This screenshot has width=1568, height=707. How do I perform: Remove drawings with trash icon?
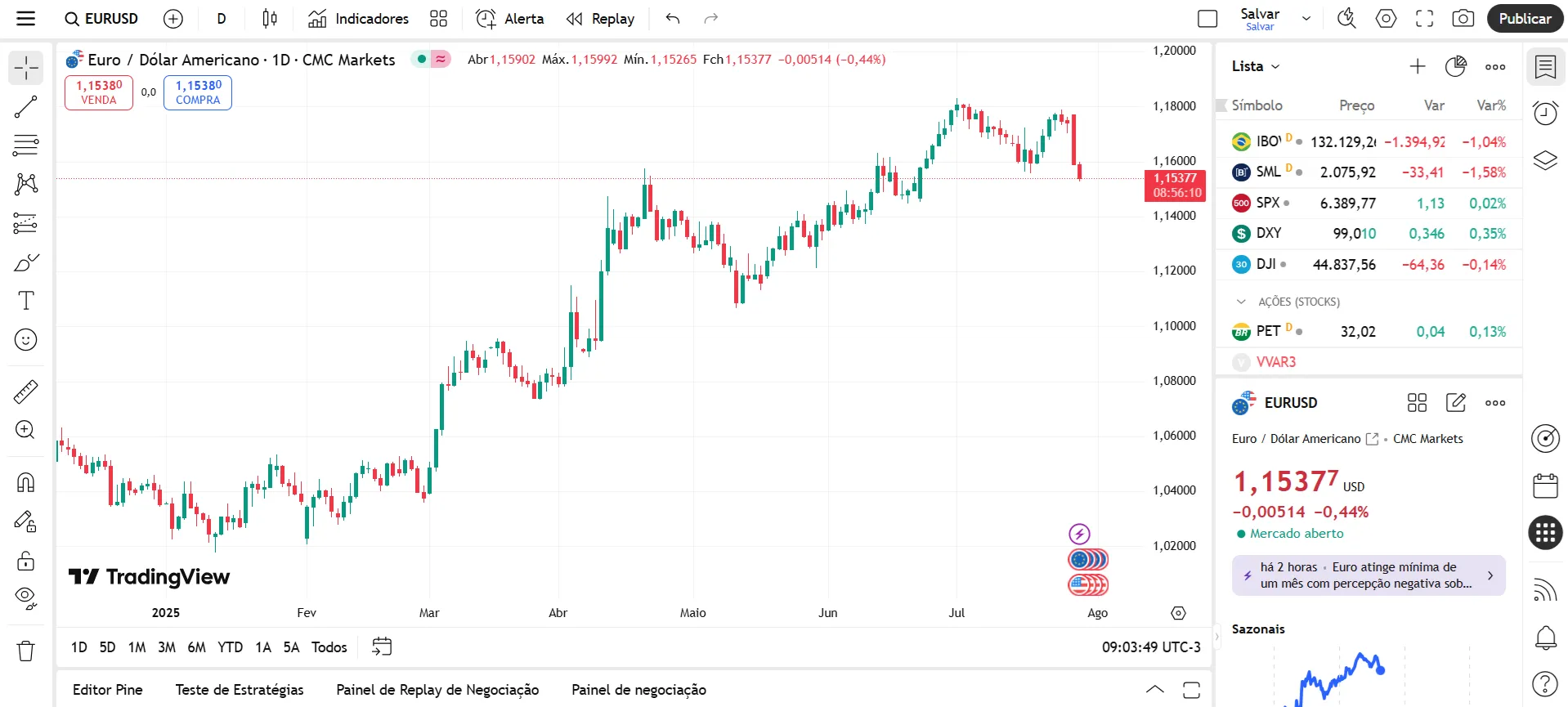point(26,651)
